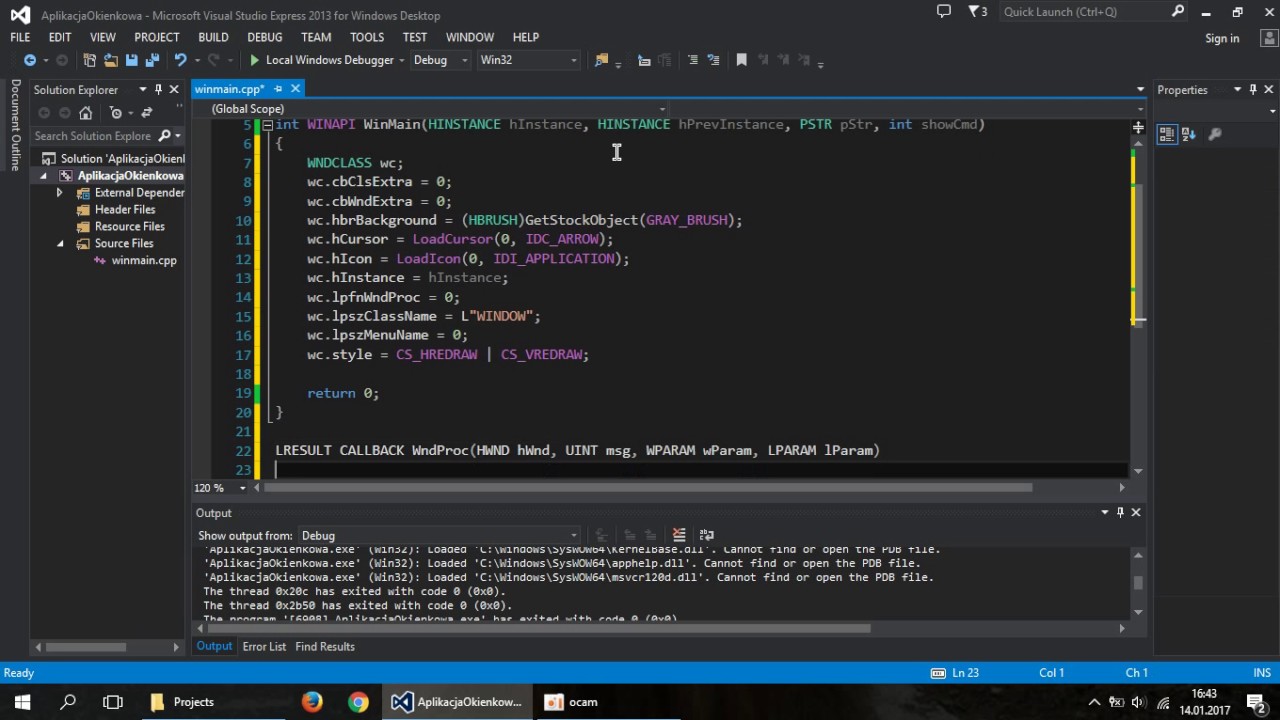Click Home icon in Solution Explorer
Viewport: 1280px width, 720px height.
(x=85, y=113)
